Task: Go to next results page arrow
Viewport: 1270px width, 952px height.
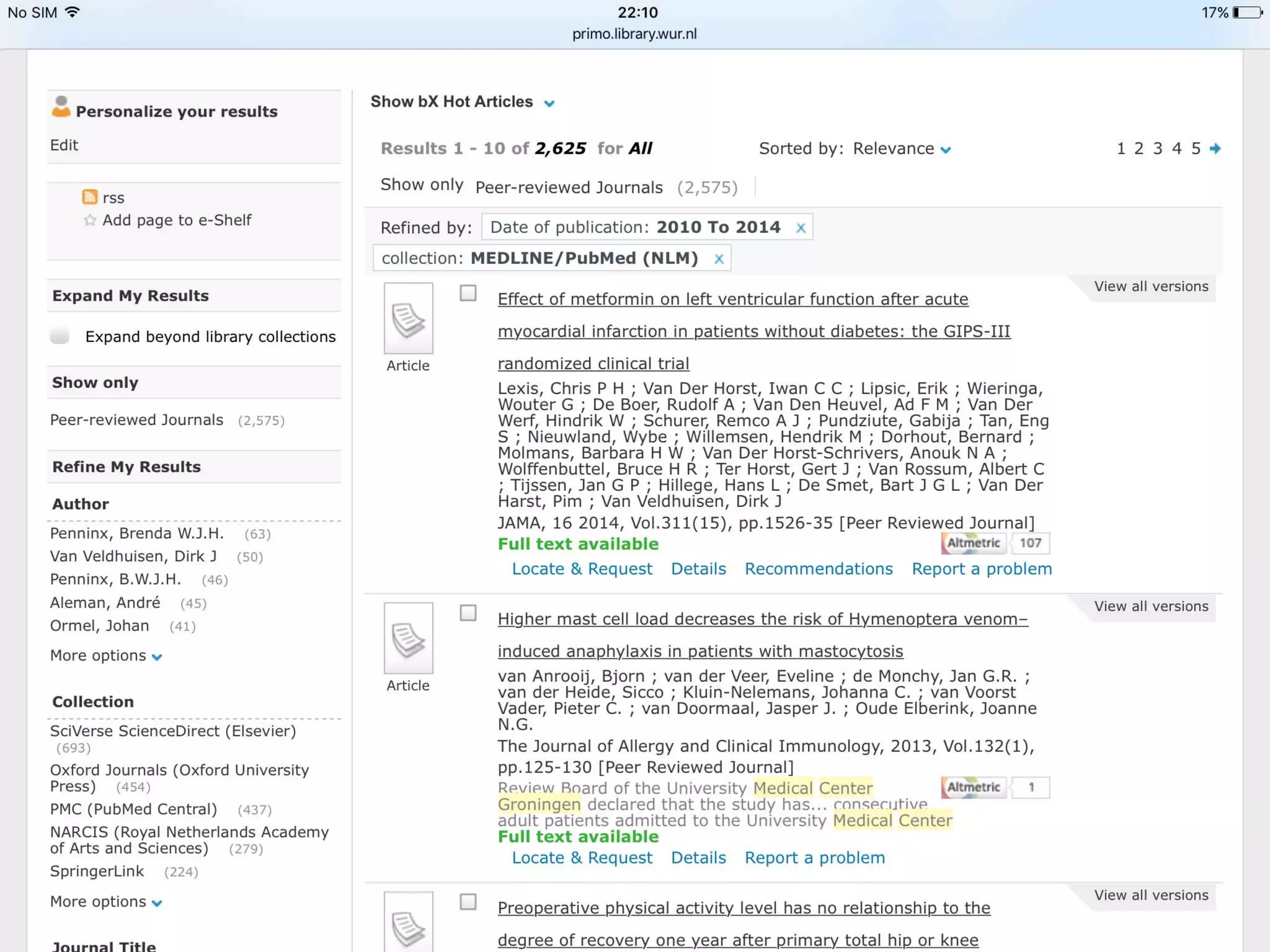Action: coord(1215,149)
